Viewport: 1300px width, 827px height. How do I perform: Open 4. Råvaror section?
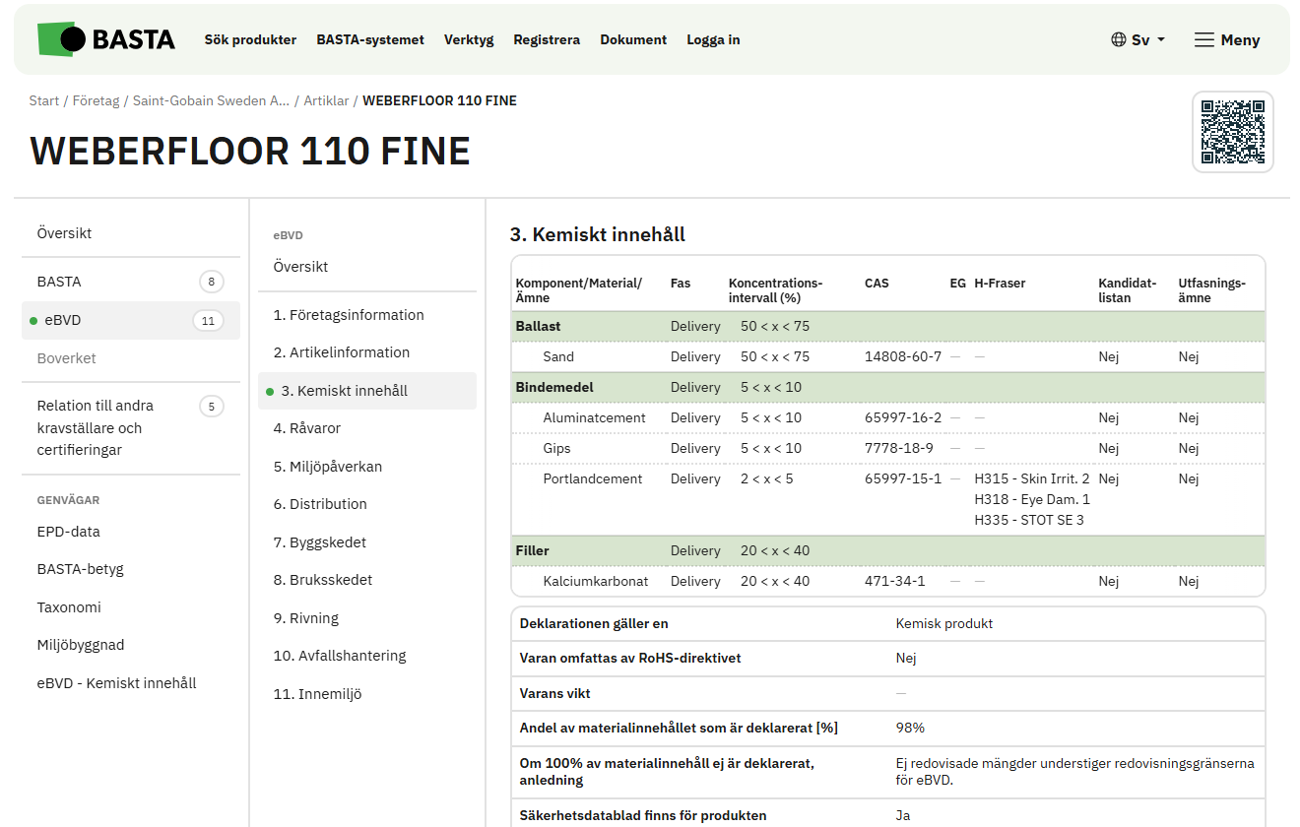[x=307, y=428]
